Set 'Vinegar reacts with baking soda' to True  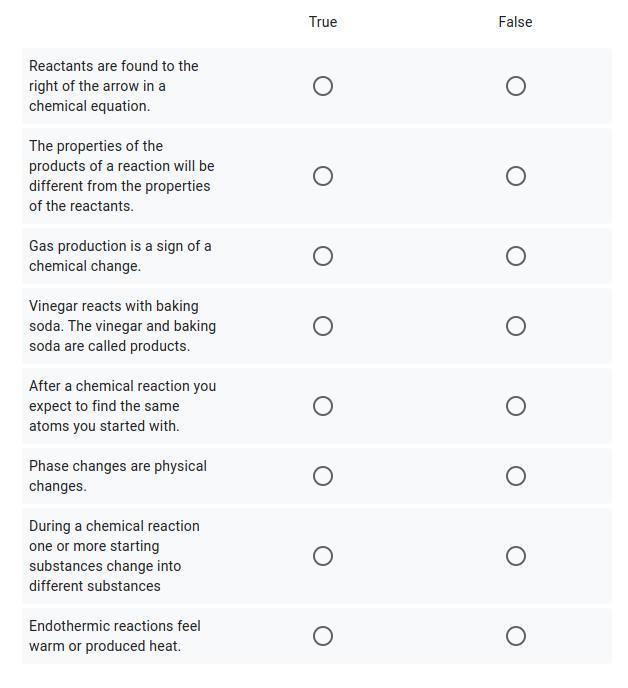coord(323,326)
